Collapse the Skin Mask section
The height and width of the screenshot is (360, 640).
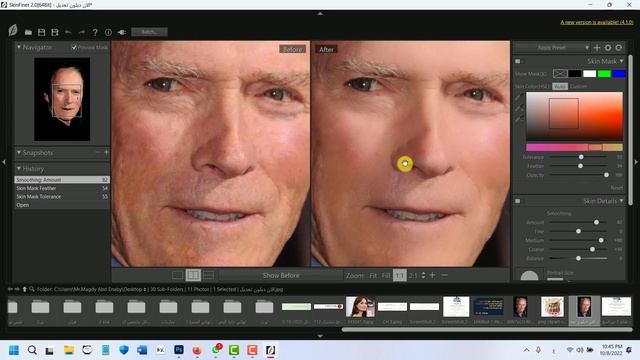click(x=622, y=61)
